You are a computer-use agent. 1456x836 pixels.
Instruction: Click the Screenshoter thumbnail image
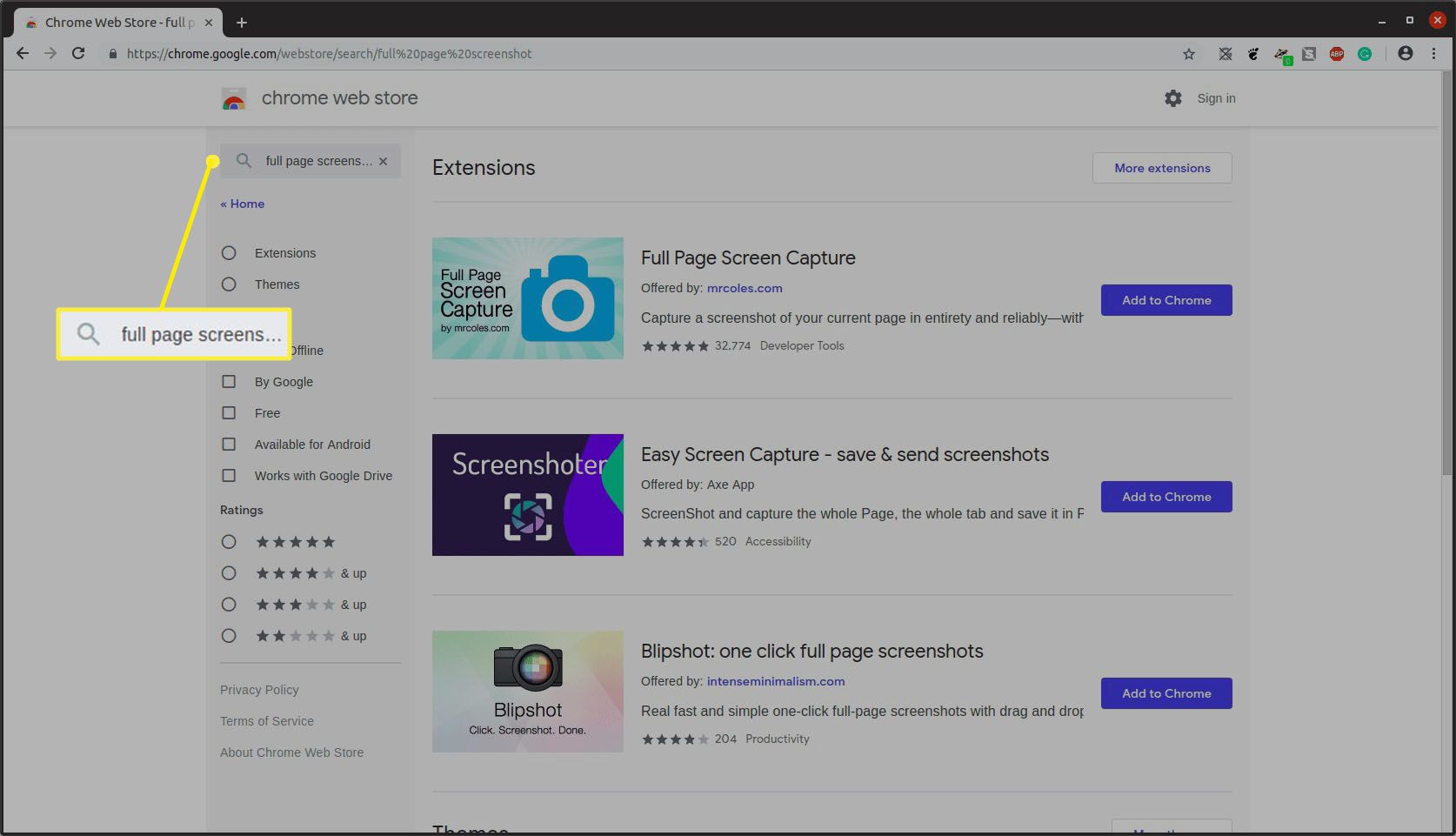[x=528, y=495]
